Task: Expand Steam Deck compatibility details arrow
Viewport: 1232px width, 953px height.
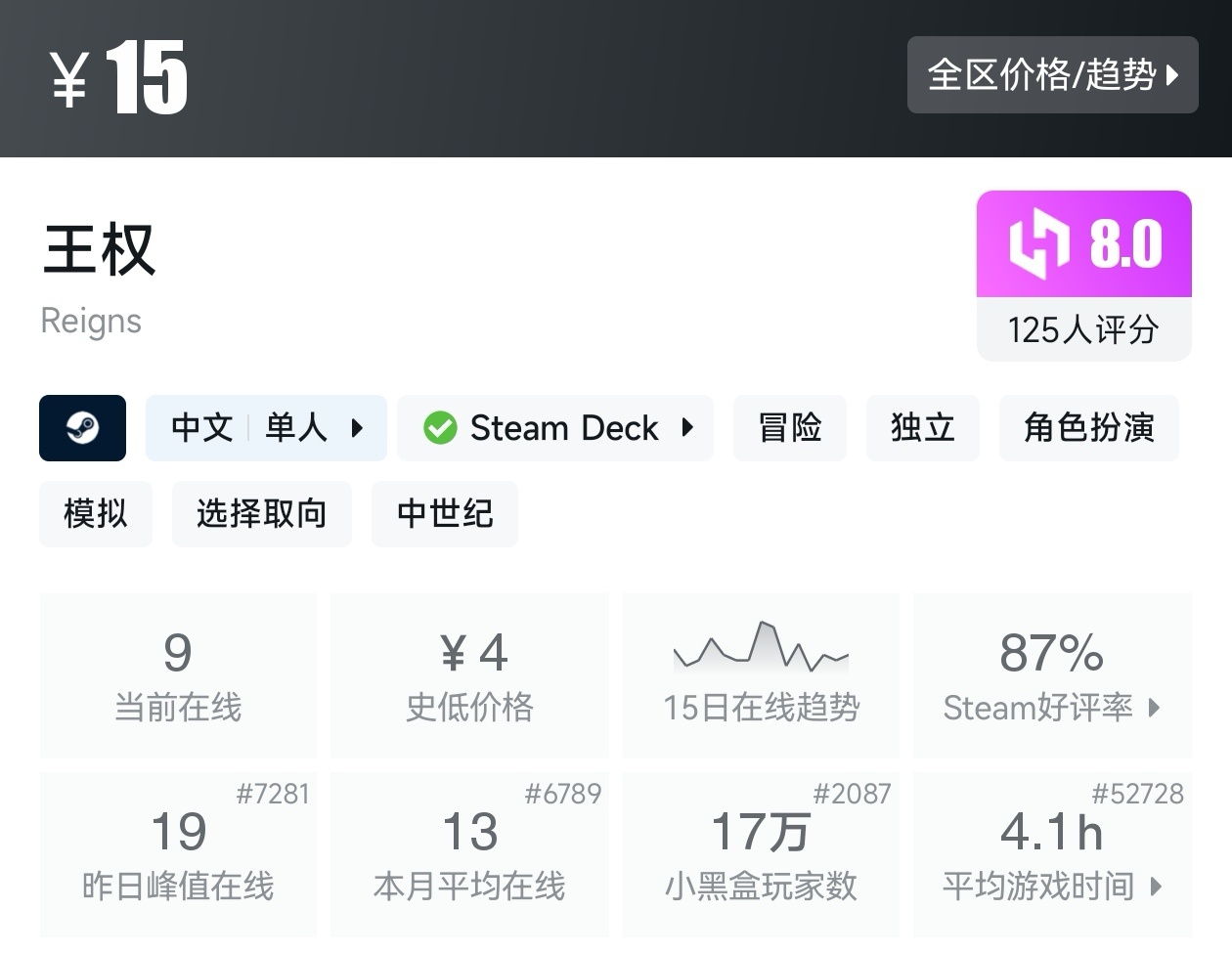Action: click(687, 428)
